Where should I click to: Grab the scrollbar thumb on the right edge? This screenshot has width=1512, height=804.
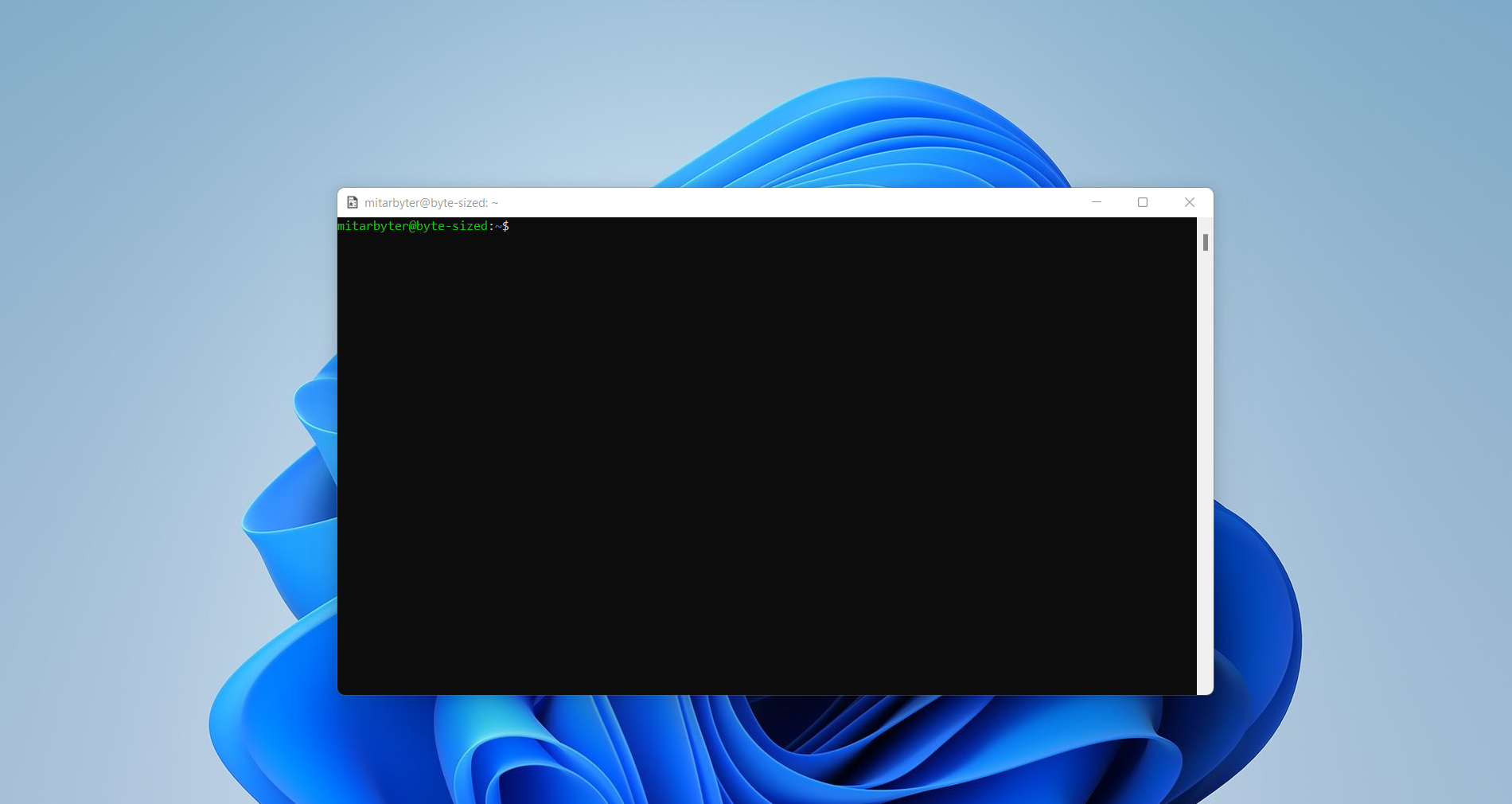click(x=1206, y=243)
